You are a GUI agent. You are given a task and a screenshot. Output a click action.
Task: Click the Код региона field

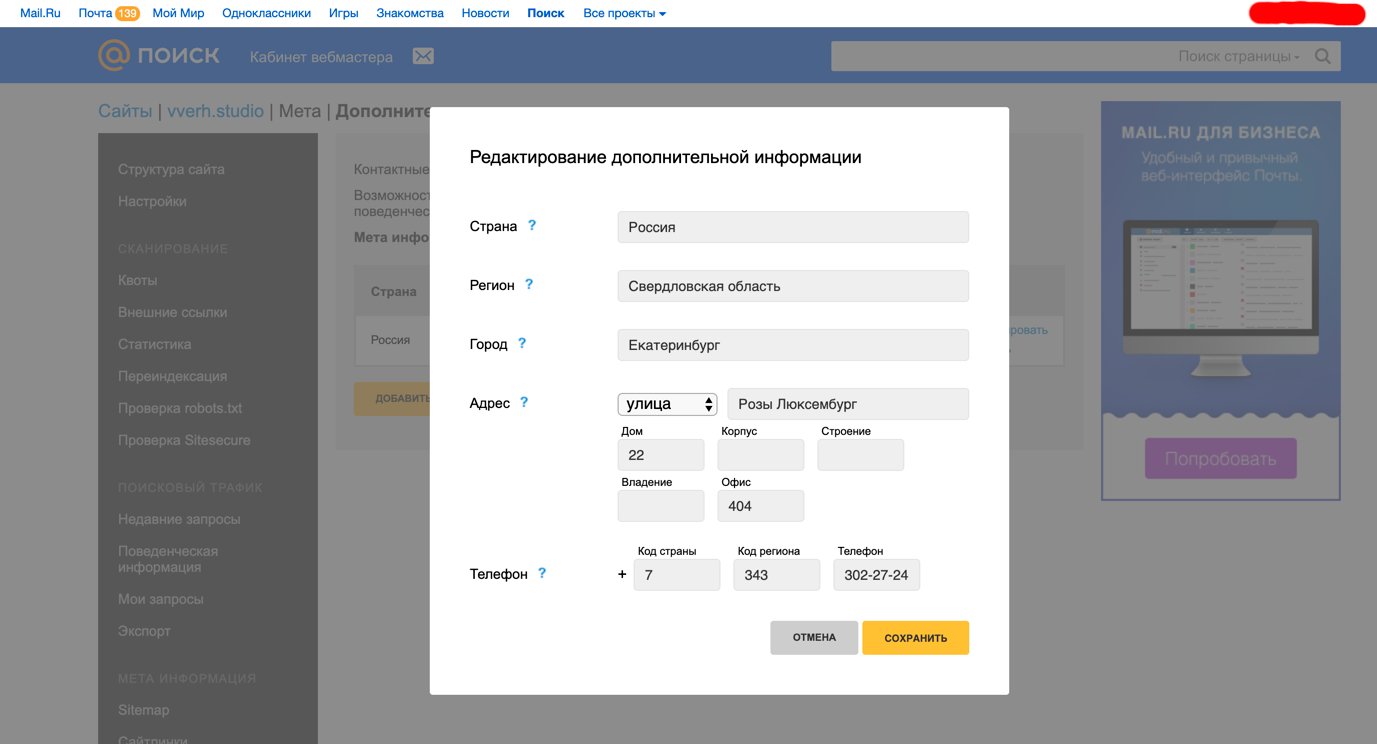coord(777,575)
